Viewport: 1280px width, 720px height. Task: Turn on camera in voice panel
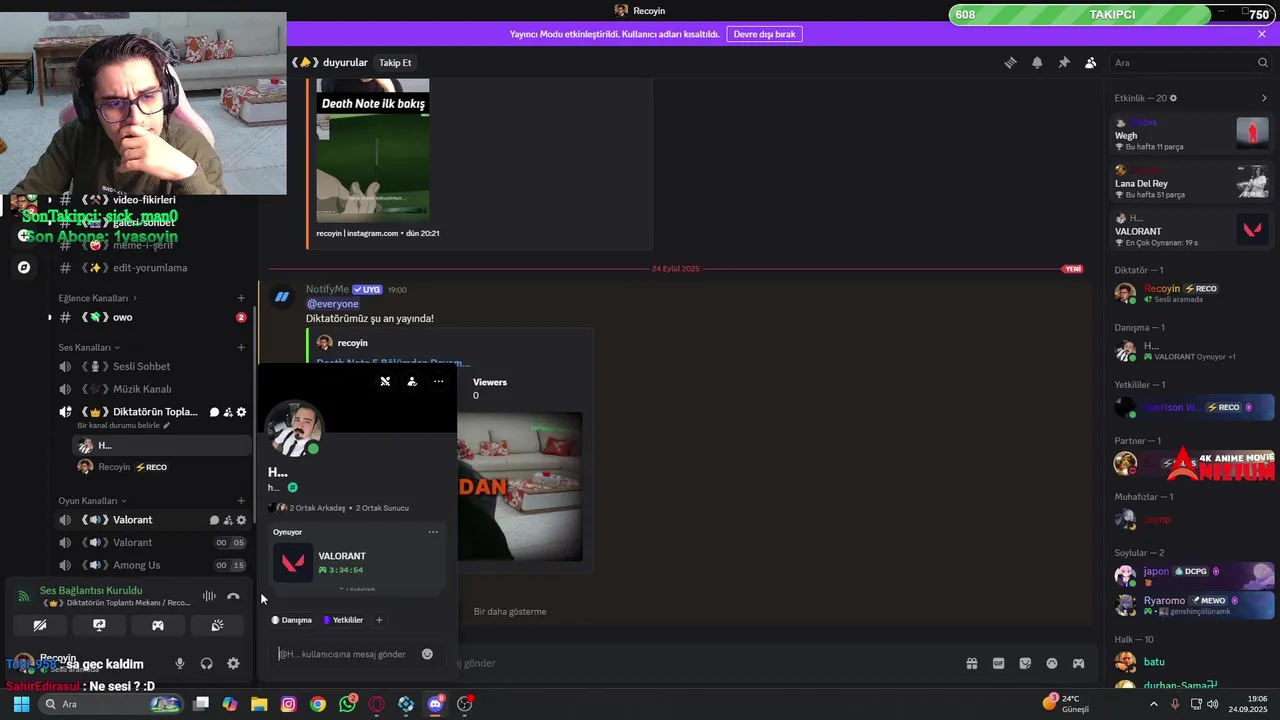[x=40, y=625]
